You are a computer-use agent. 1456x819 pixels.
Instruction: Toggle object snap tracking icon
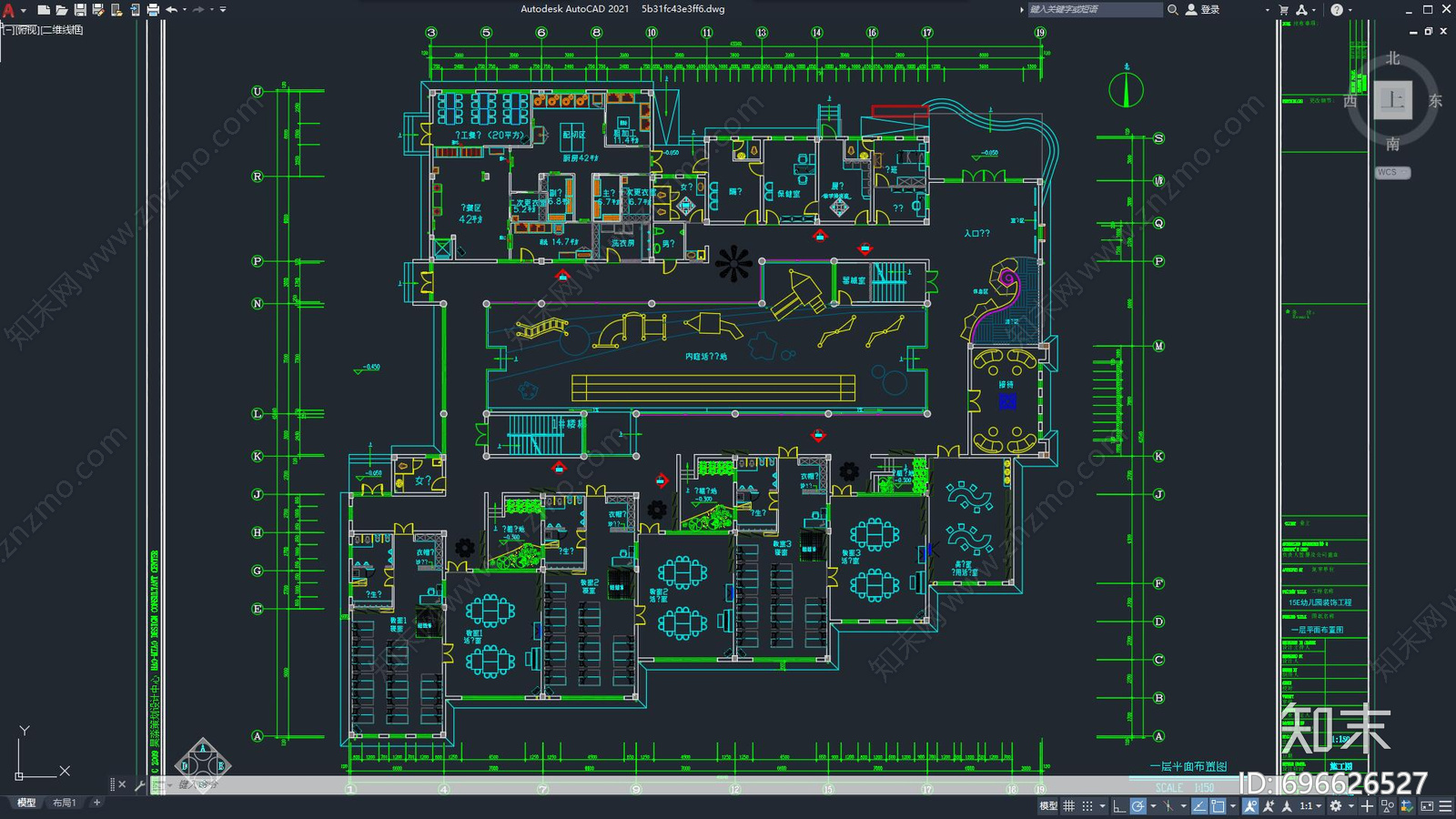pyautogui.click(x=1199, y=805)
